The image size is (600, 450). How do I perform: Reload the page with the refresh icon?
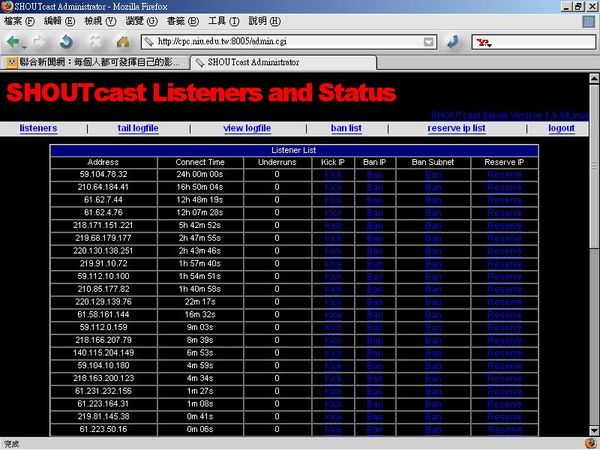67,41
